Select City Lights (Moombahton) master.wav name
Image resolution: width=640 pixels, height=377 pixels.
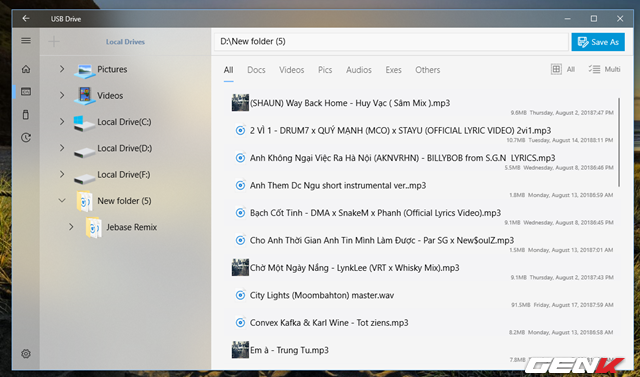coord(322,295)
